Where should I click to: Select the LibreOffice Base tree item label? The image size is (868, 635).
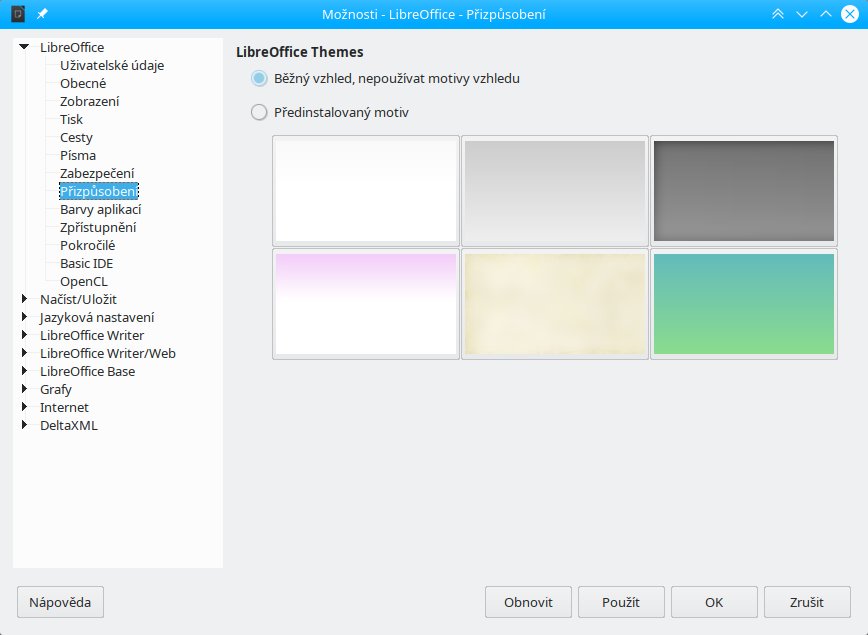pyautogui.click(x=87, y=371)
